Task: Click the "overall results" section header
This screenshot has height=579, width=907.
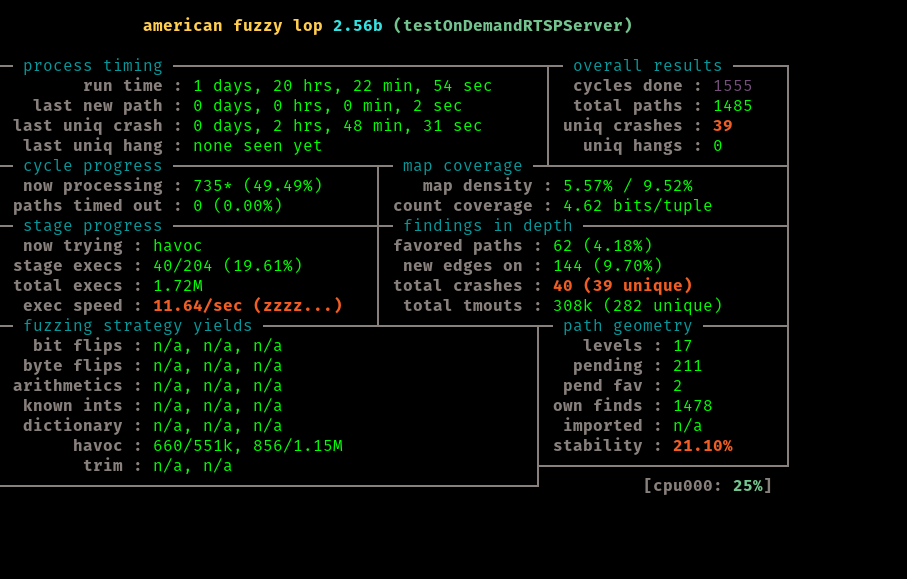Action: [647, 66]
